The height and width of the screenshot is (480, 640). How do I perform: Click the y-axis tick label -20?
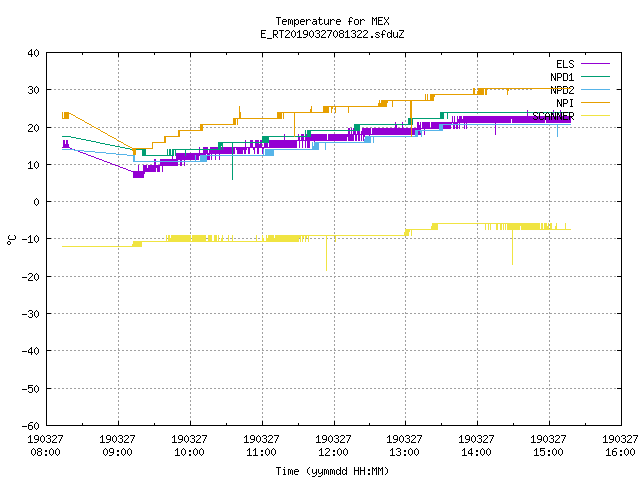pyautogui.click(x=31, y=277)
